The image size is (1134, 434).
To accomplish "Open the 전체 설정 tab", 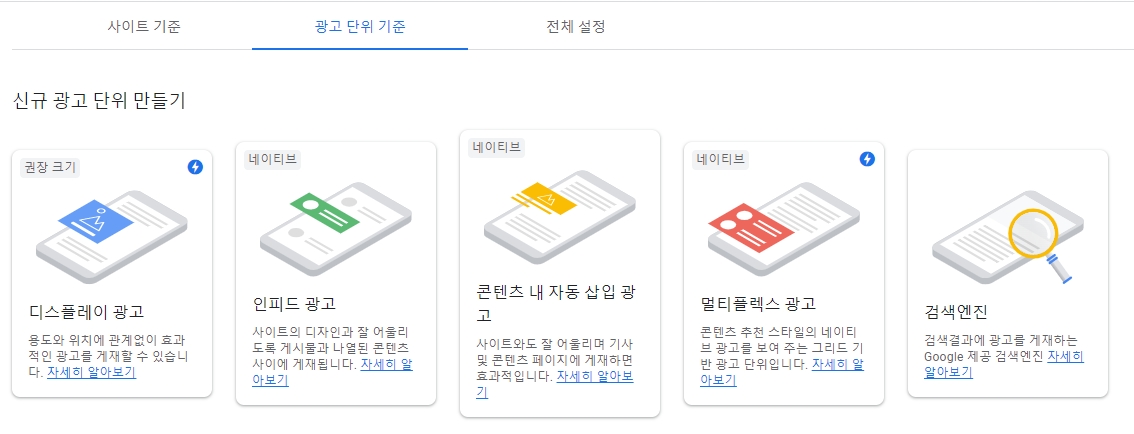I will point(576,27).
